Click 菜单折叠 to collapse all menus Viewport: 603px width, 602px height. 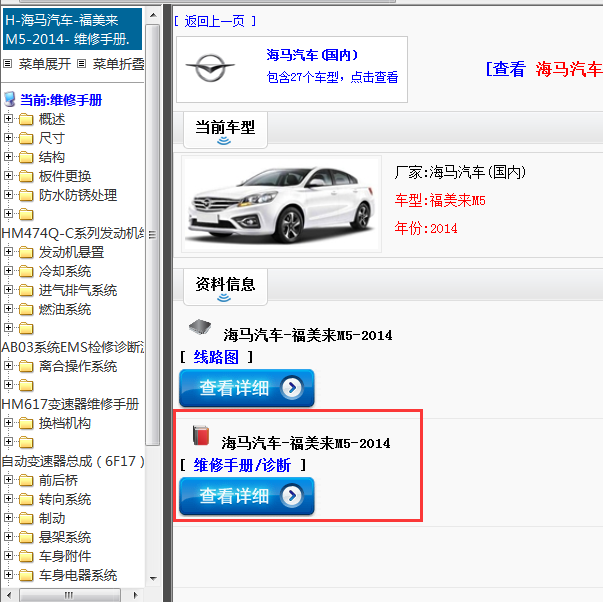click(x=118, y=64)
